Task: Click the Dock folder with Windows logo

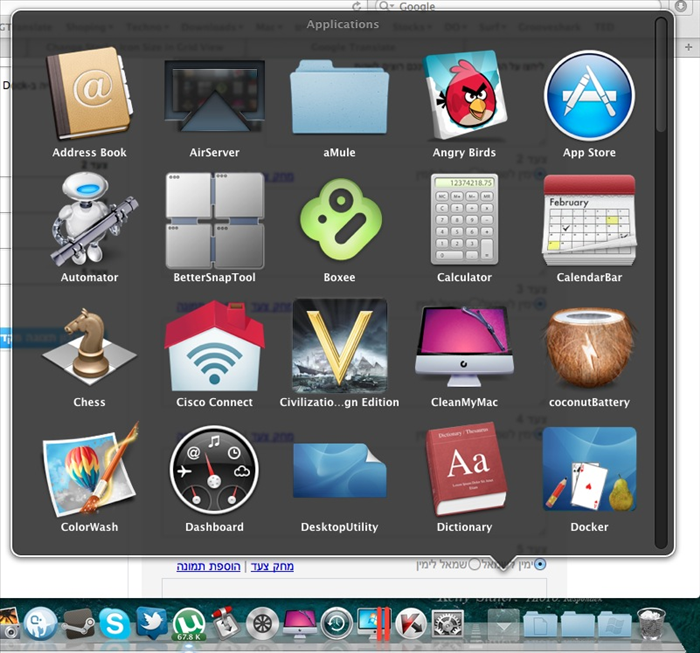Action: (615, 624)
